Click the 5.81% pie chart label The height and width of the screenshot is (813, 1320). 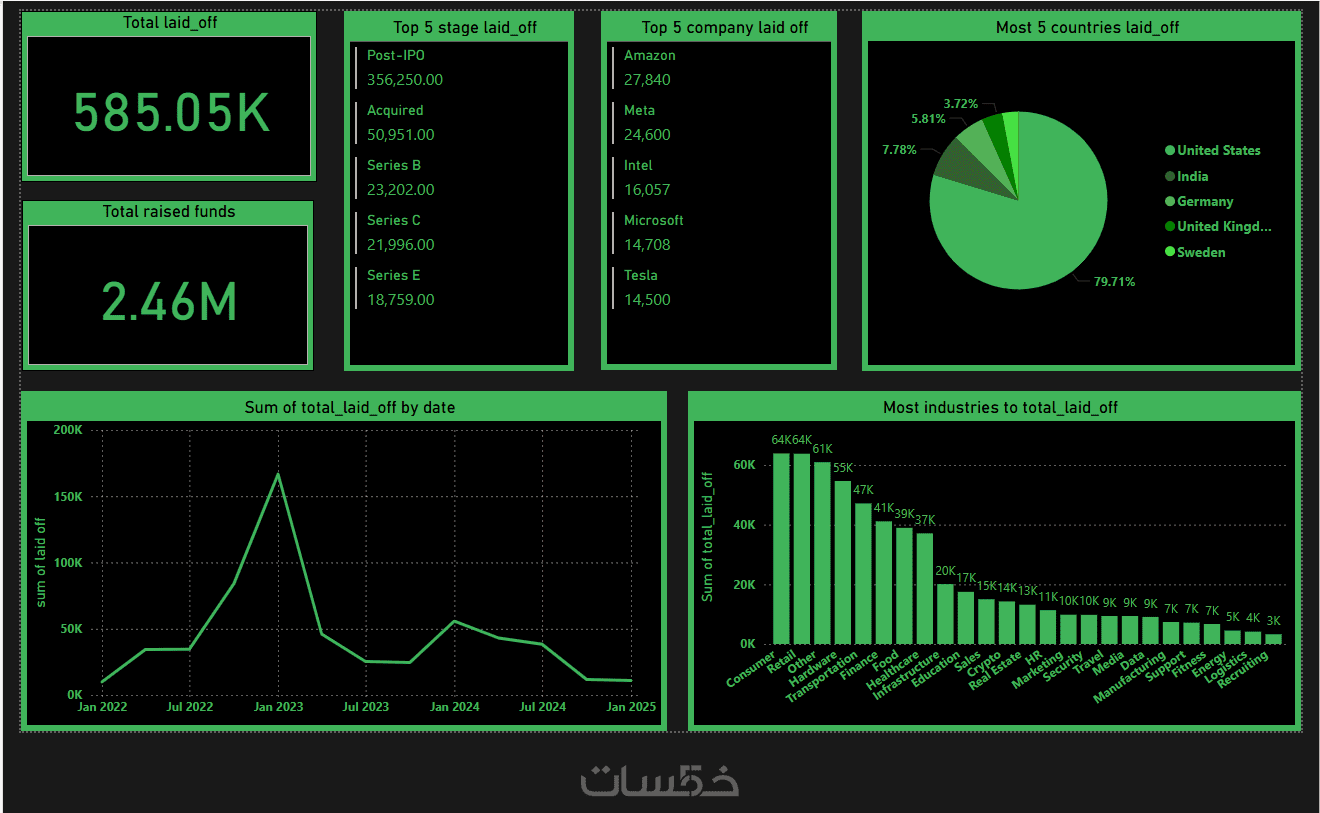click(929, 119)
